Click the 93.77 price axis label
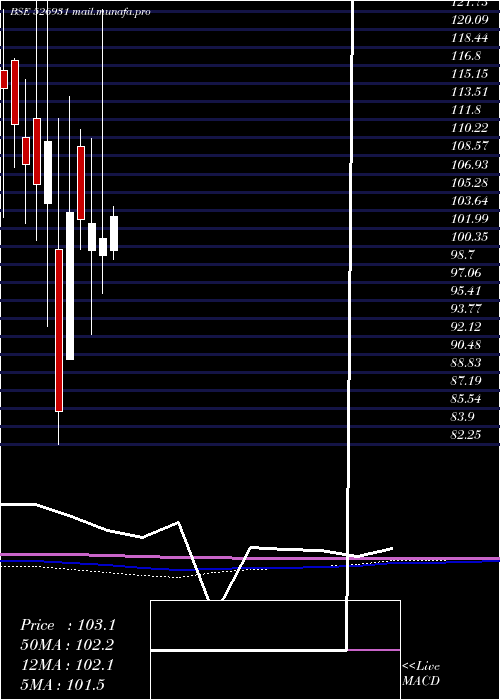 (x=466, y=309)
